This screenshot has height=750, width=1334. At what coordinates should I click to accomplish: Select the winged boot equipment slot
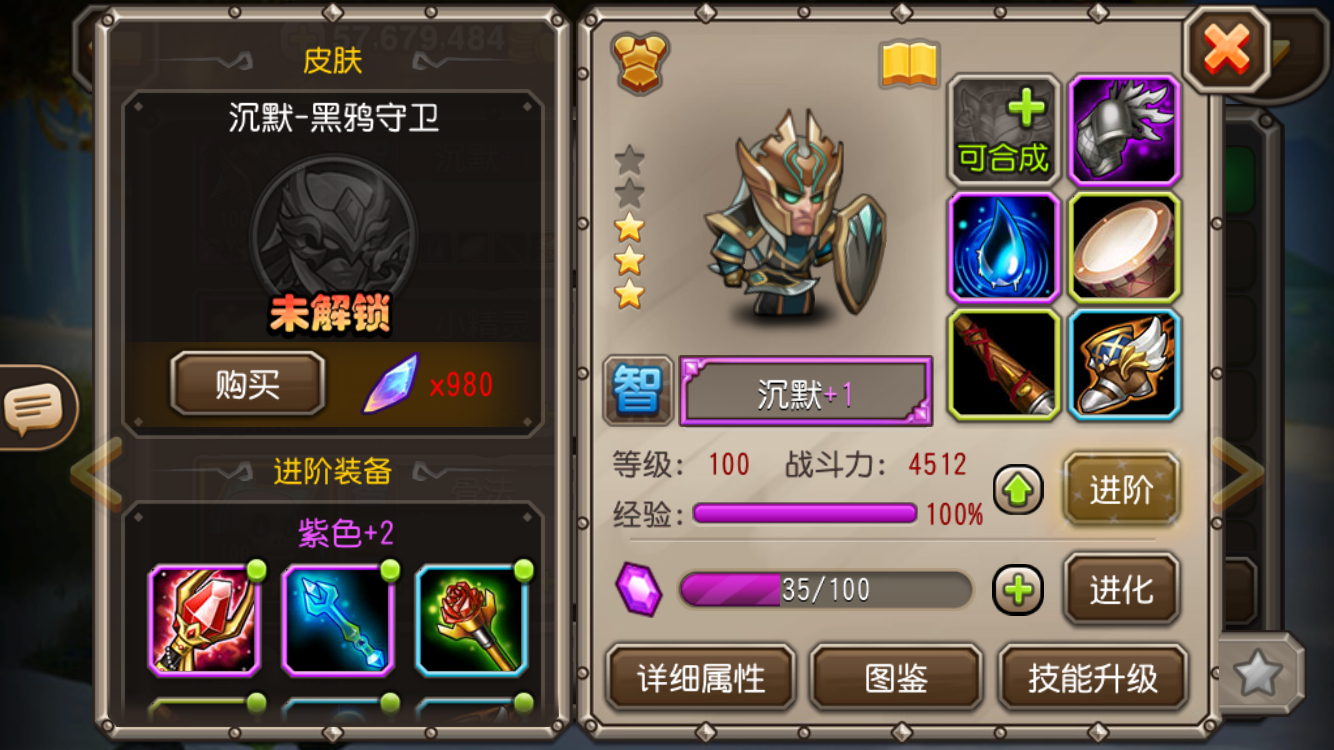pos(1124,364)
